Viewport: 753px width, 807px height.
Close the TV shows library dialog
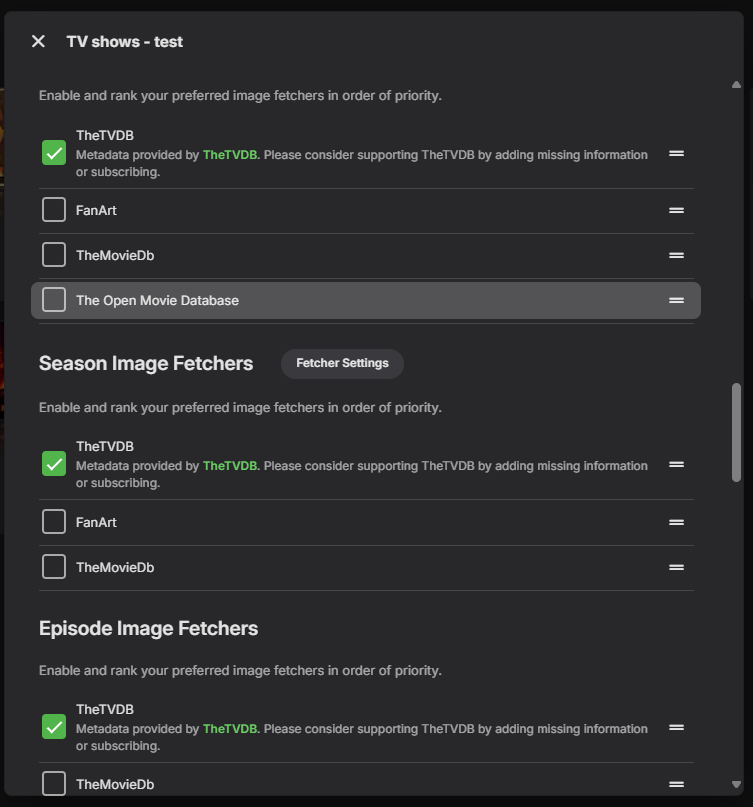click(38, 41)
